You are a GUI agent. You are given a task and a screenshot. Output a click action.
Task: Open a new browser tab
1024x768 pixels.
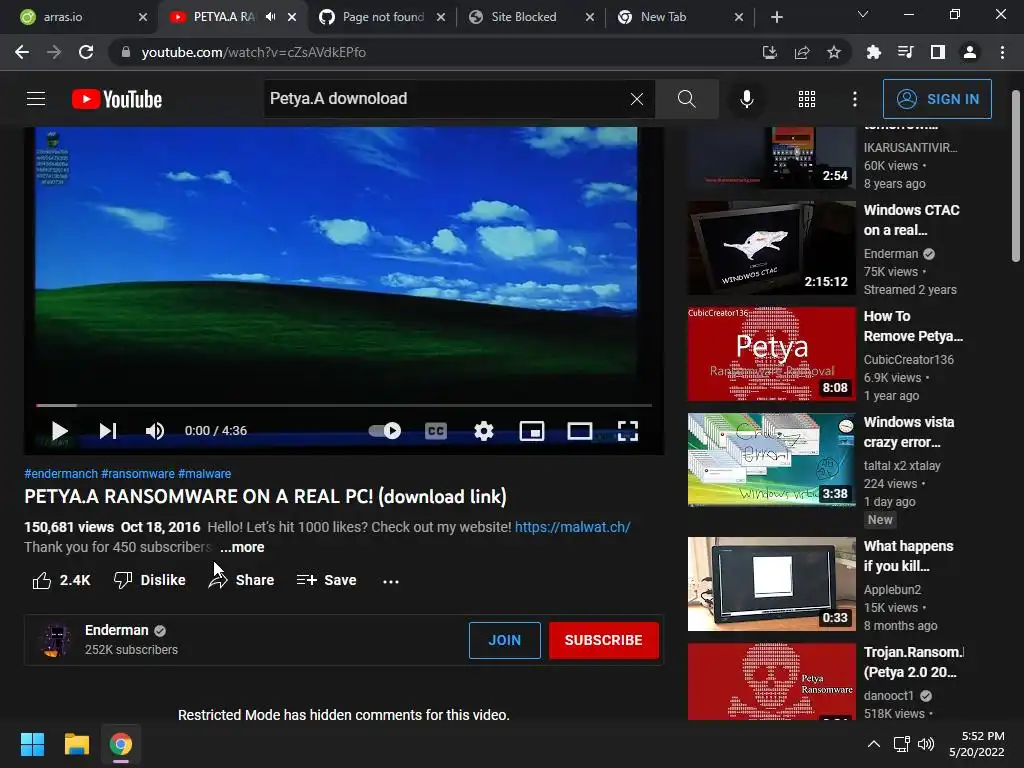pyautogui.click(x=776, y=17)
